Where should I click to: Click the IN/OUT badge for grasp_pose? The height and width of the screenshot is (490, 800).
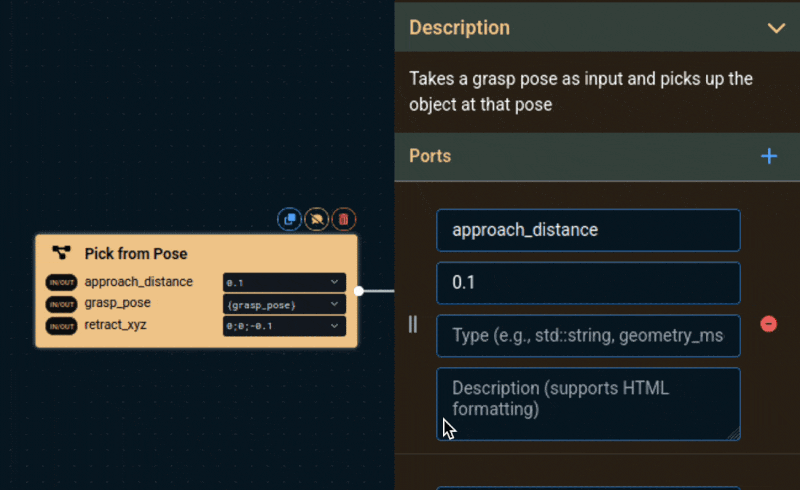(61, 304)
